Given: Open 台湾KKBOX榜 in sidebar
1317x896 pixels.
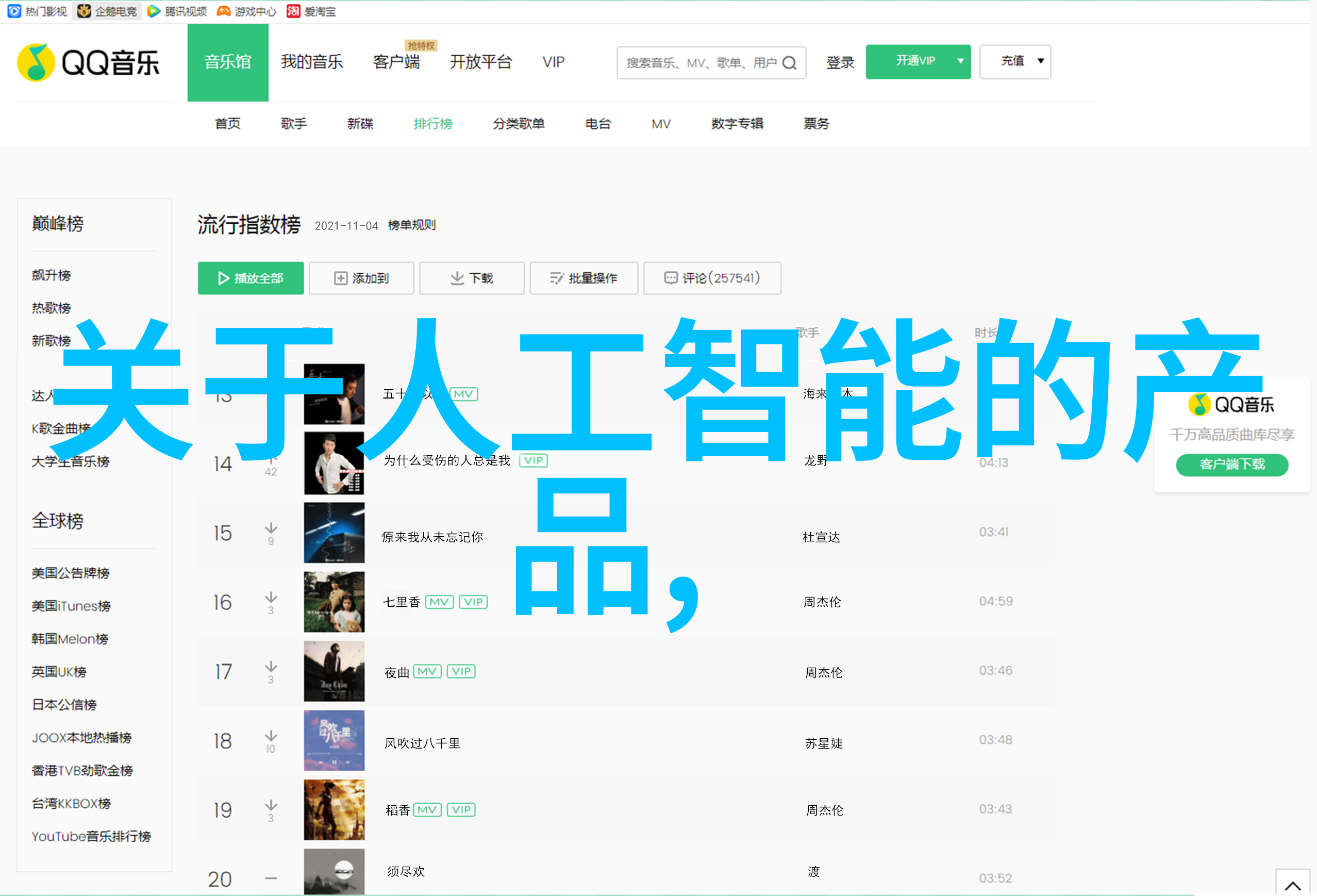Looking at the screenshot, I should [71, 803].
